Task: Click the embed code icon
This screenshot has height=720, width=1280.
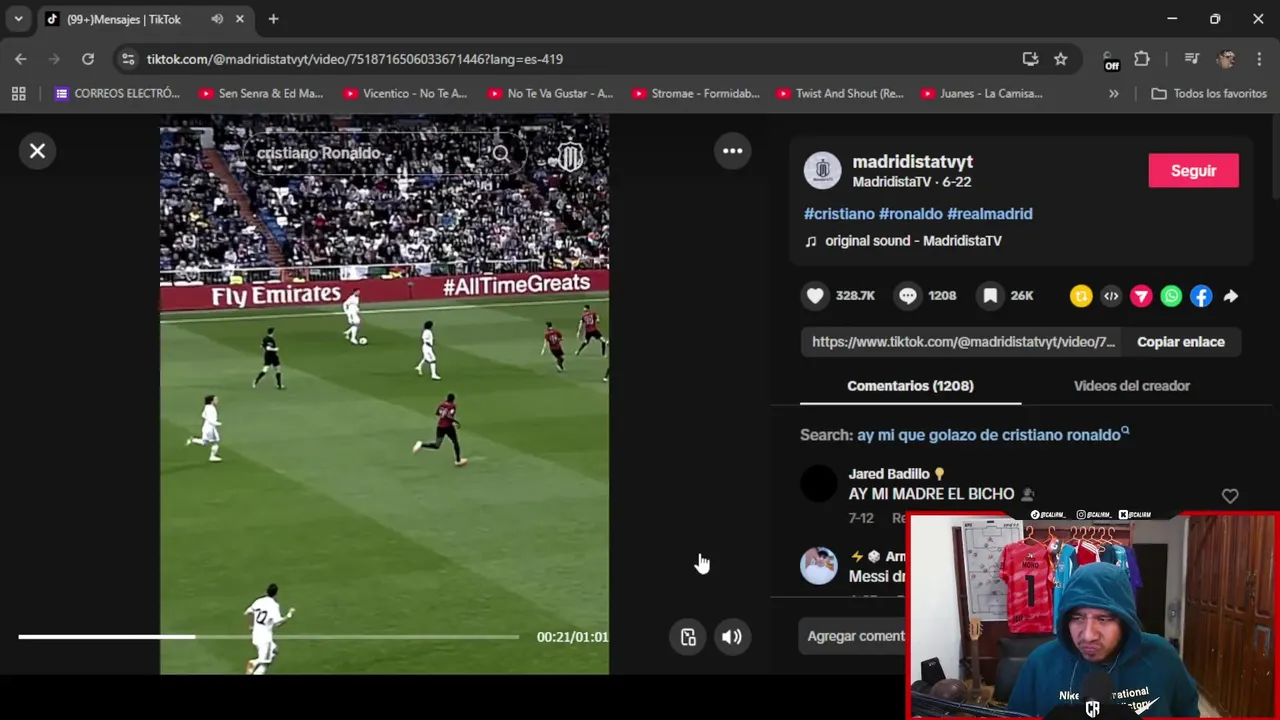Action: click(x=1111, y=296)
